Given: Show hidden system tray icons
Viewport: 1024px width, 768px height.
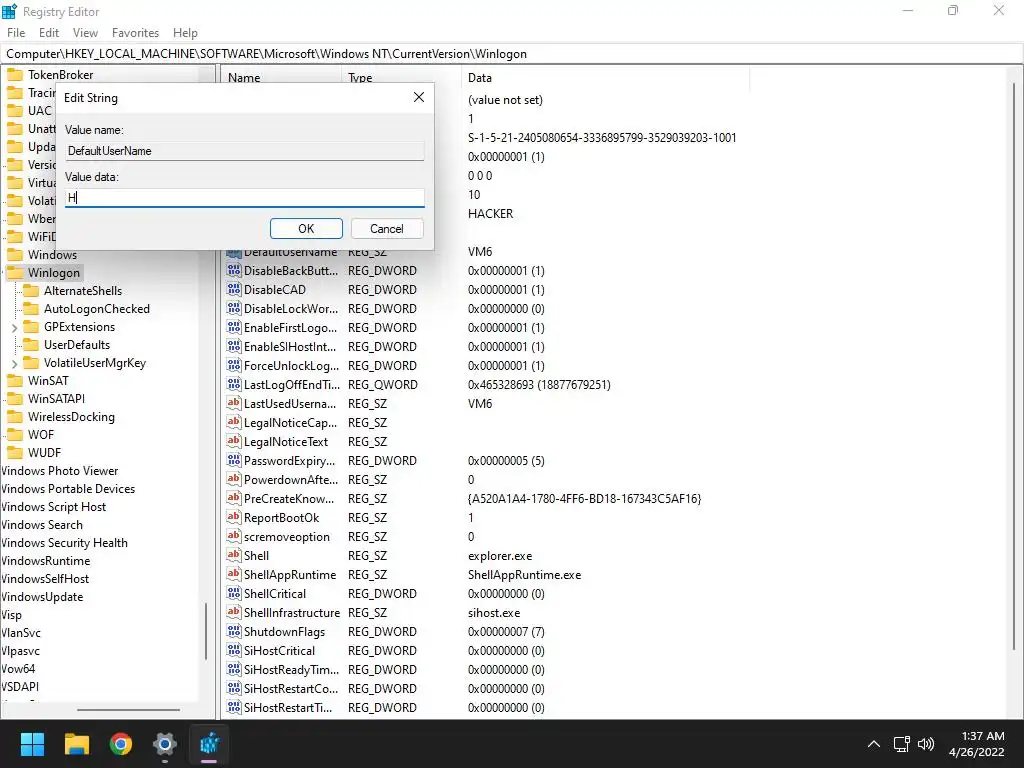Looking at the screenshot, I should tap(873, 744).
